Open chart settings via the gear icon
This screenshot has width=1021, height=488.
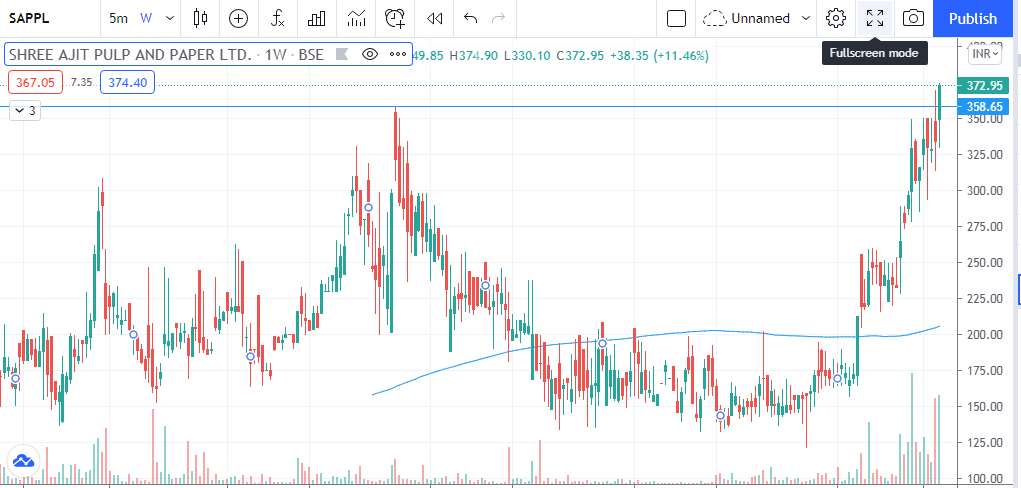tap(835, 18)
